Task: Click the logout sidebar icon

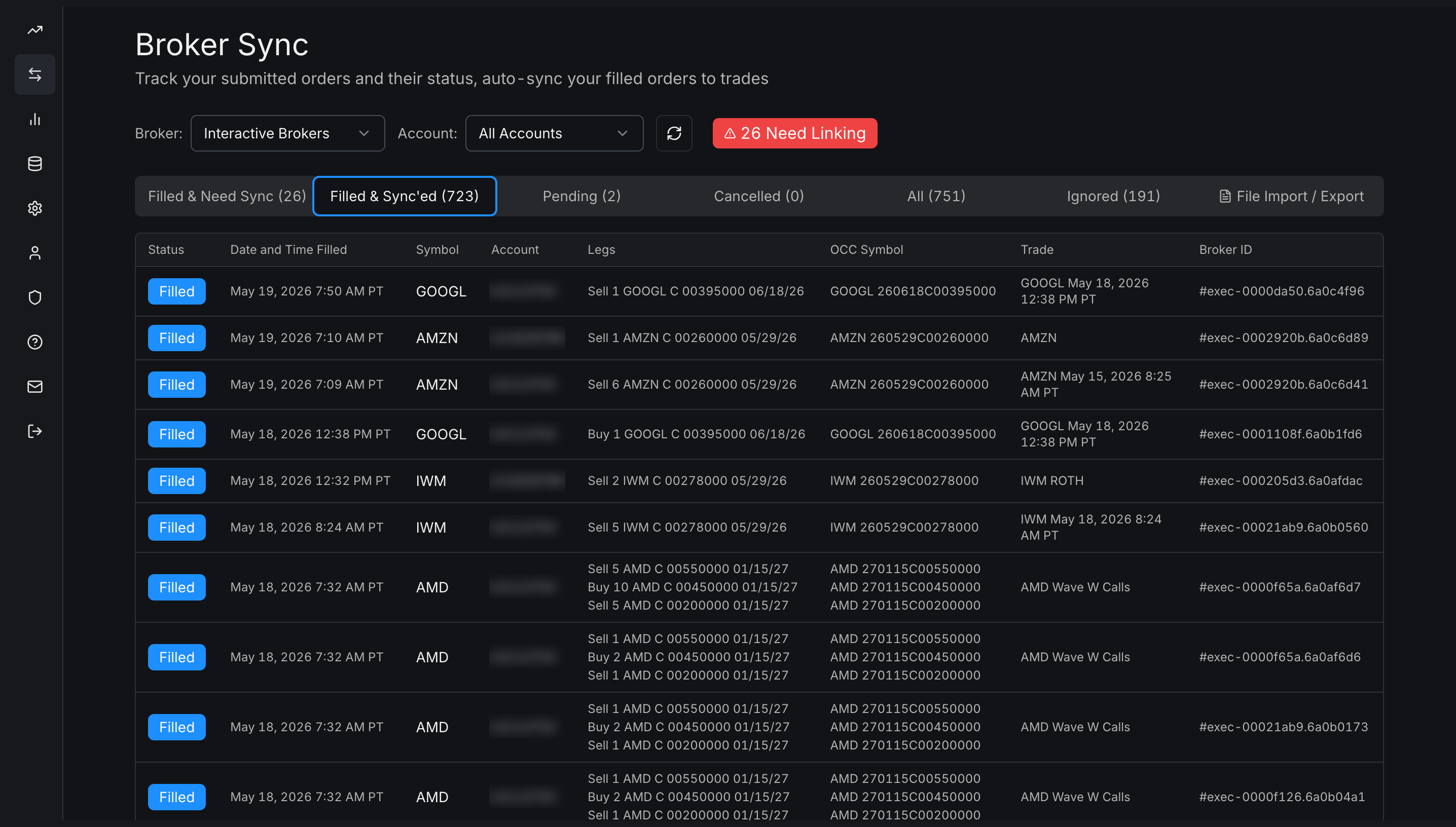Action: [x=34, y=431]
